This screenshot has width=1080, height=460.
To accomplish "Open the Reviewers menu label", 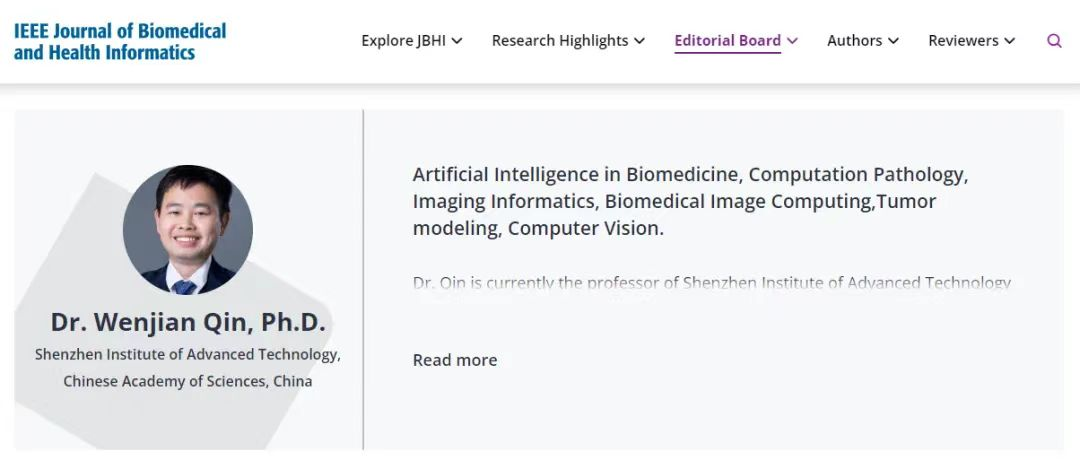I will coord(963,41).
